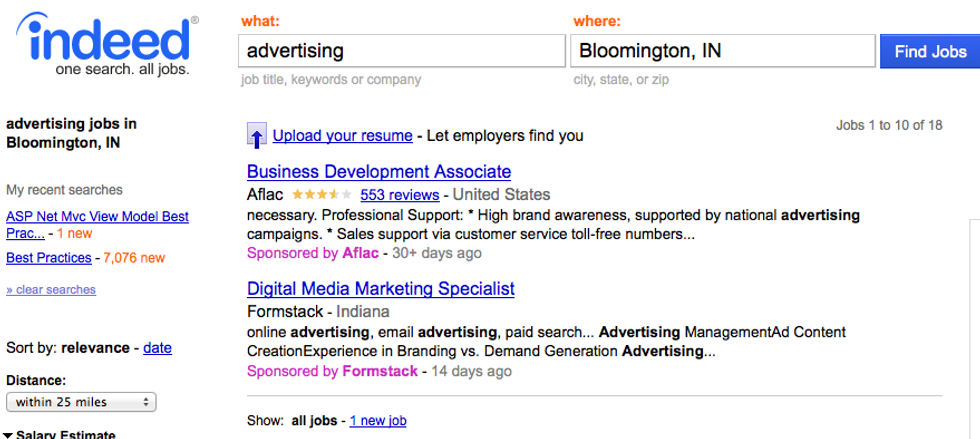This screenshot has height=439, width=980.
Task: Open Digital Media Marketing Specialist listing
Action: click(380, 289)
